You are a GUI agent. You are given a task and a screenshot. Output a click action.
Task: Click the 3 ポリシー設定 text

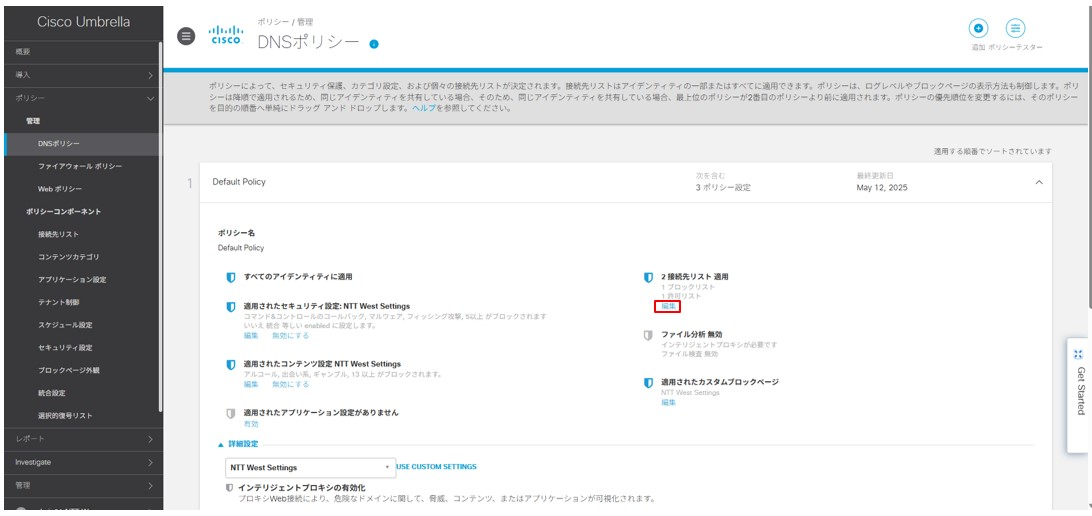pos(723,187)
